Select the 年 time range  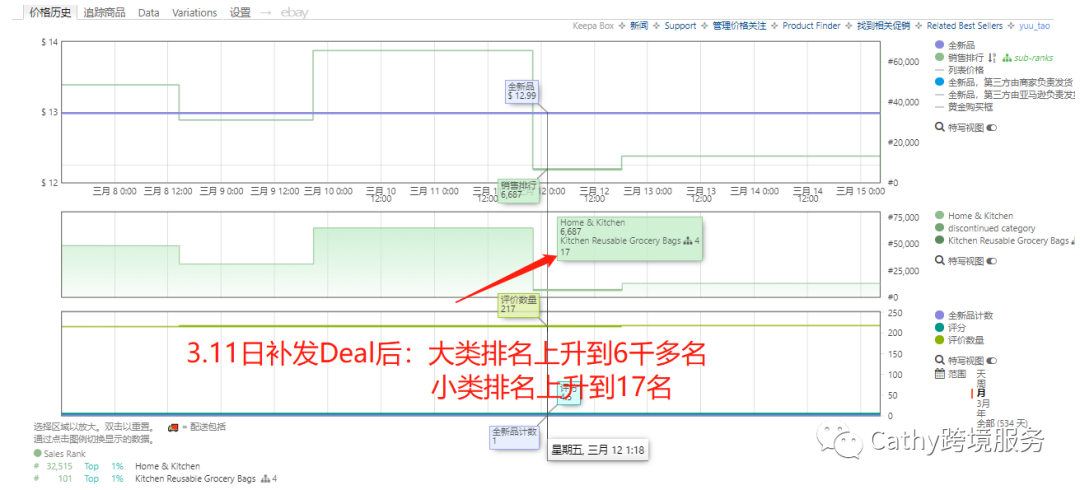point(981,413)
